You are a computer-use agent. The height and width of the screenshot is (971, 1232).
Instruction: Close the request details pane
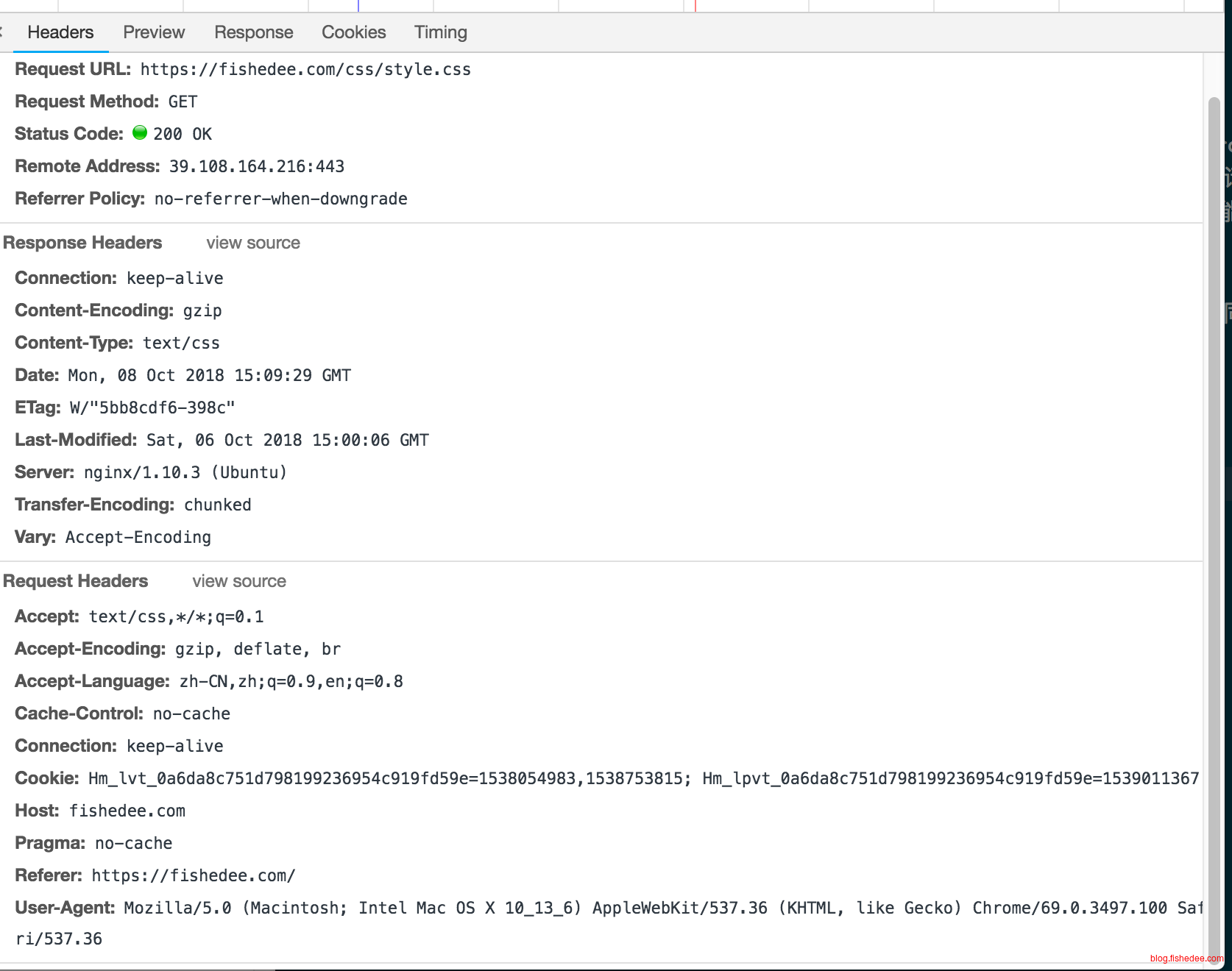pyautogui.click(x=1, y=32)
